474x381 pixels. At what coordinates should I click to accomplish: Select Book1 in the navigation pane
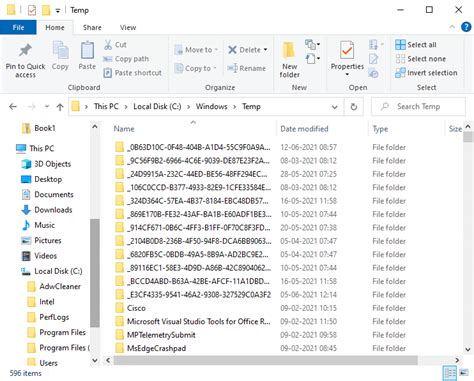(x=39, y=128)
